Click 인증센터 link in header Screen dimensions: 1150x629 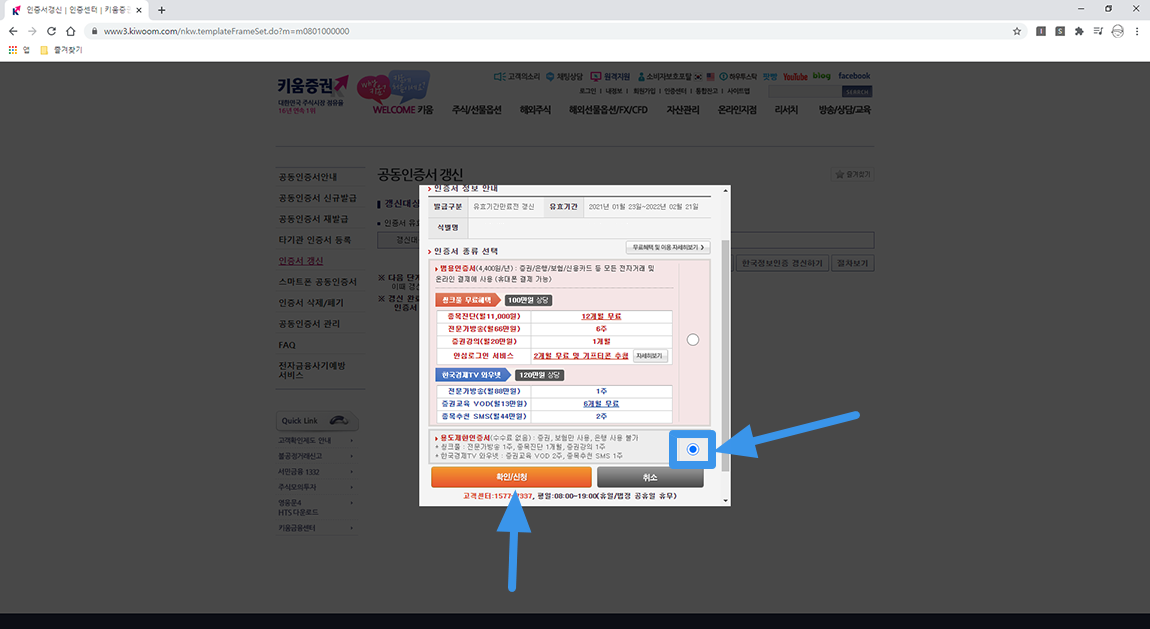675,91
